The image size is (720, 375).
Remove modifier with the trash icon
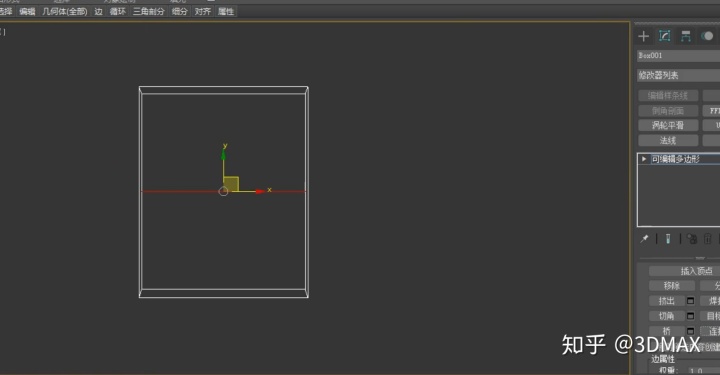(x=708, y=239)
